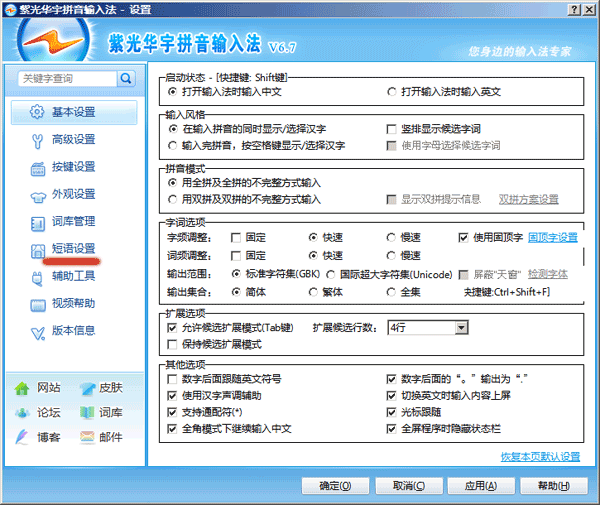The height and width of the screenshot is (505, 600).
Task: Toggle 支持通配符(*) checkbox
Action: pos(172,412)
